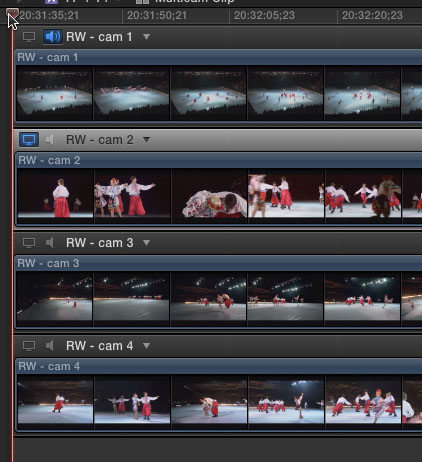Open the RW - cam 3 angle dropdown menu
This screenshot has width=422, height=462.
click(146, 243)
